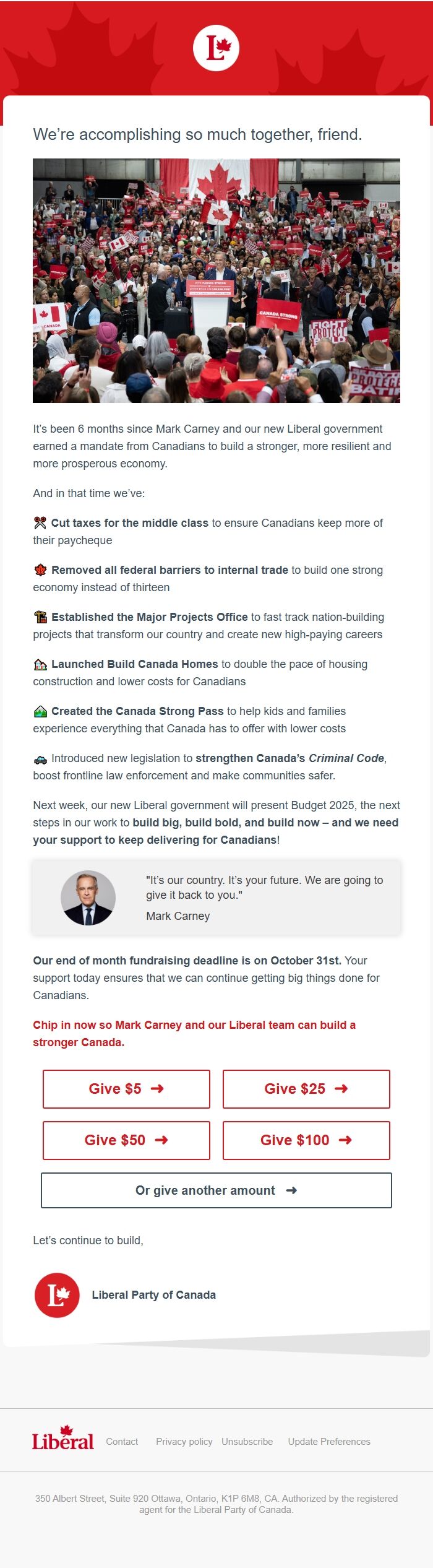Click the Liberal logo at the email top
Image resolution: width=433 pixels, height=1568 pixels.
pyautogui.click(x=216, y=46)
